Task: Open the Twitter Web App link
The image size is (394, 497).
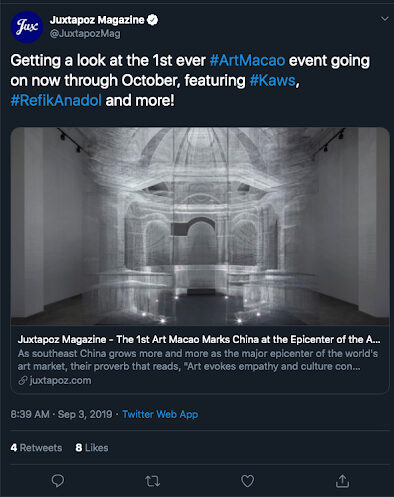Action: [160, 414]
